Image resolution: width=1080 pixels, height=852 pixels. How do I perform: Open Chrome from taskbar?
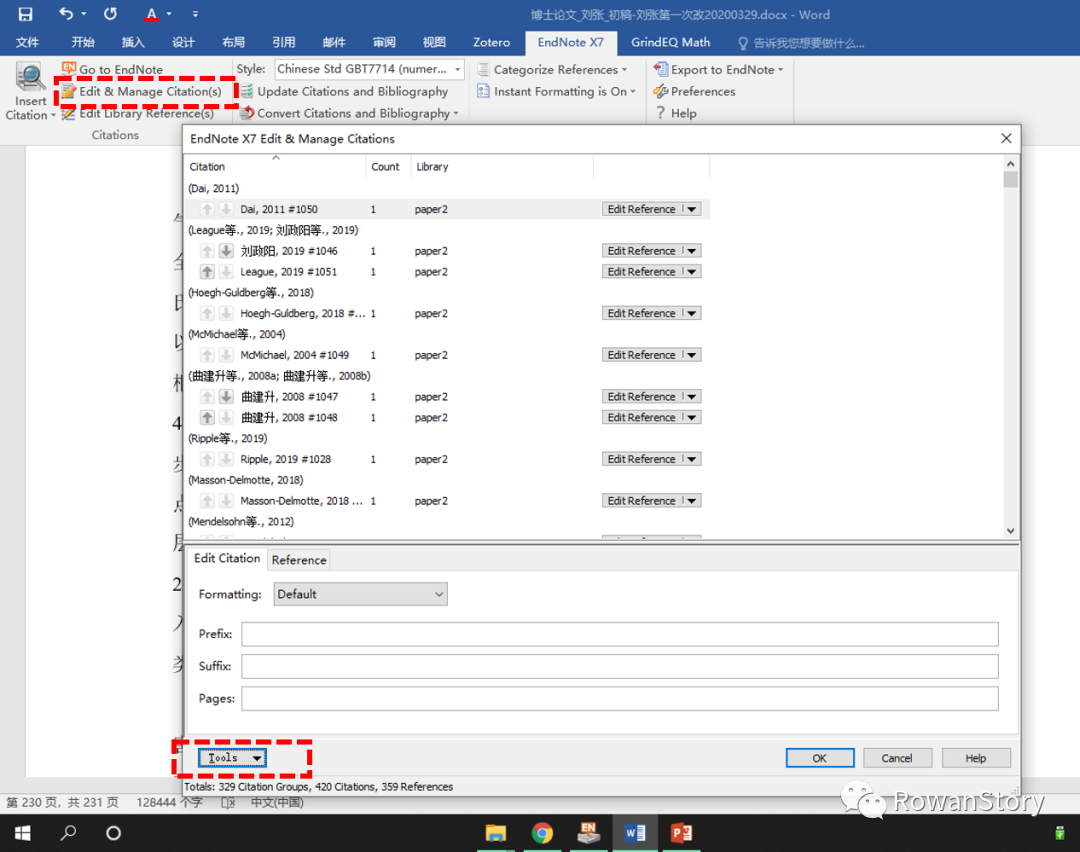[542, 833]
